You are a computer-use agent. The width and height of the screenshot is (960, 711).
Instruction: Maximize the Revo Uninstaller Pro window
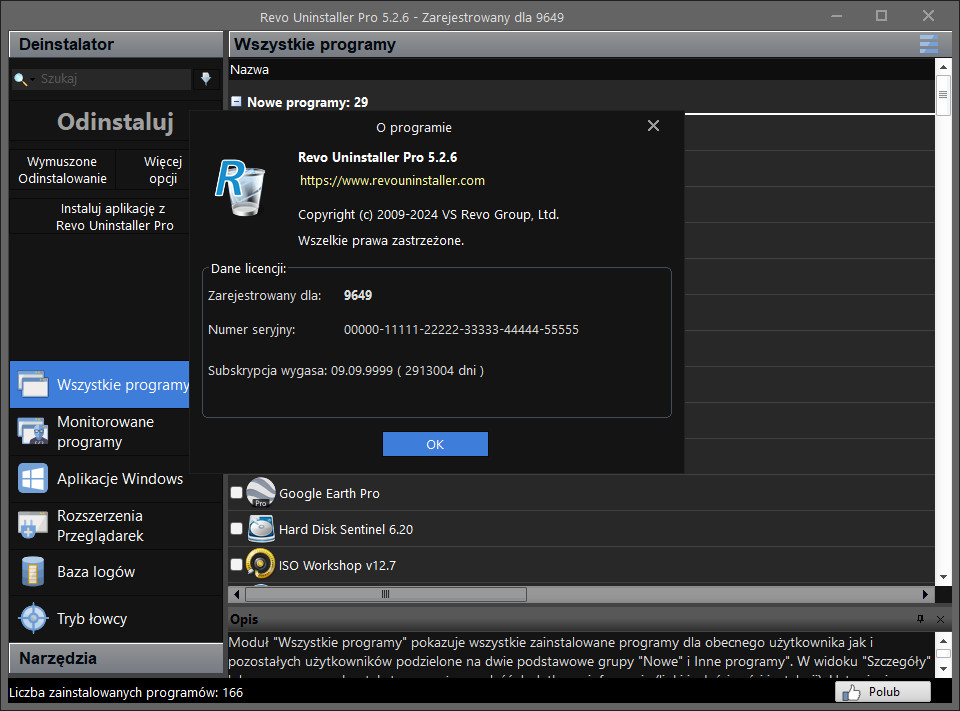tap(882, 16)
